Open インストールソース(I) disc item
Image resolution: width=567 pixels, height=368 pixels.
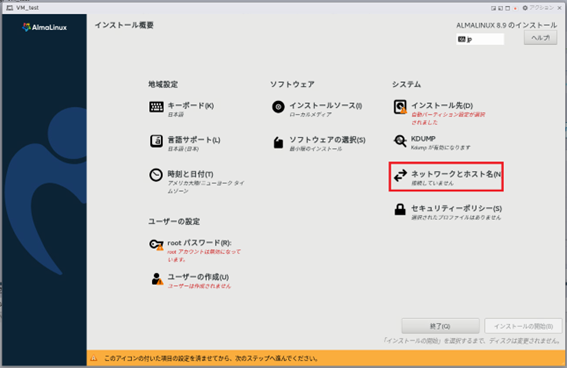317,109
